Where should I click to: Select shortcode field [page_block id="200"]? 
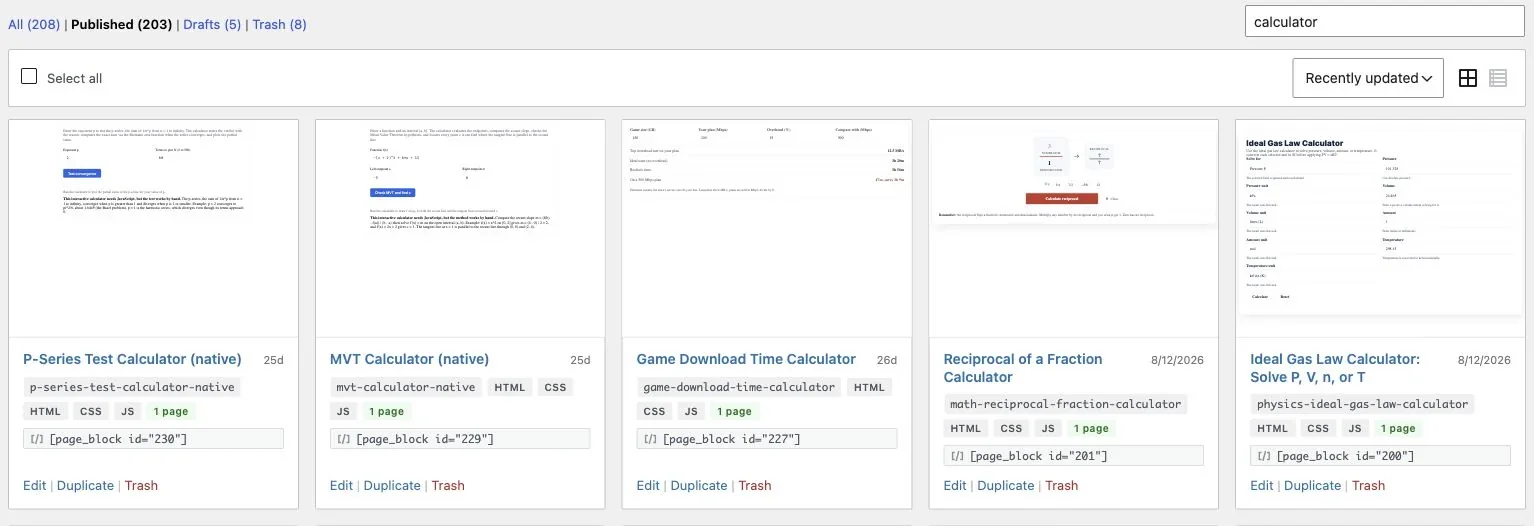1381,456
